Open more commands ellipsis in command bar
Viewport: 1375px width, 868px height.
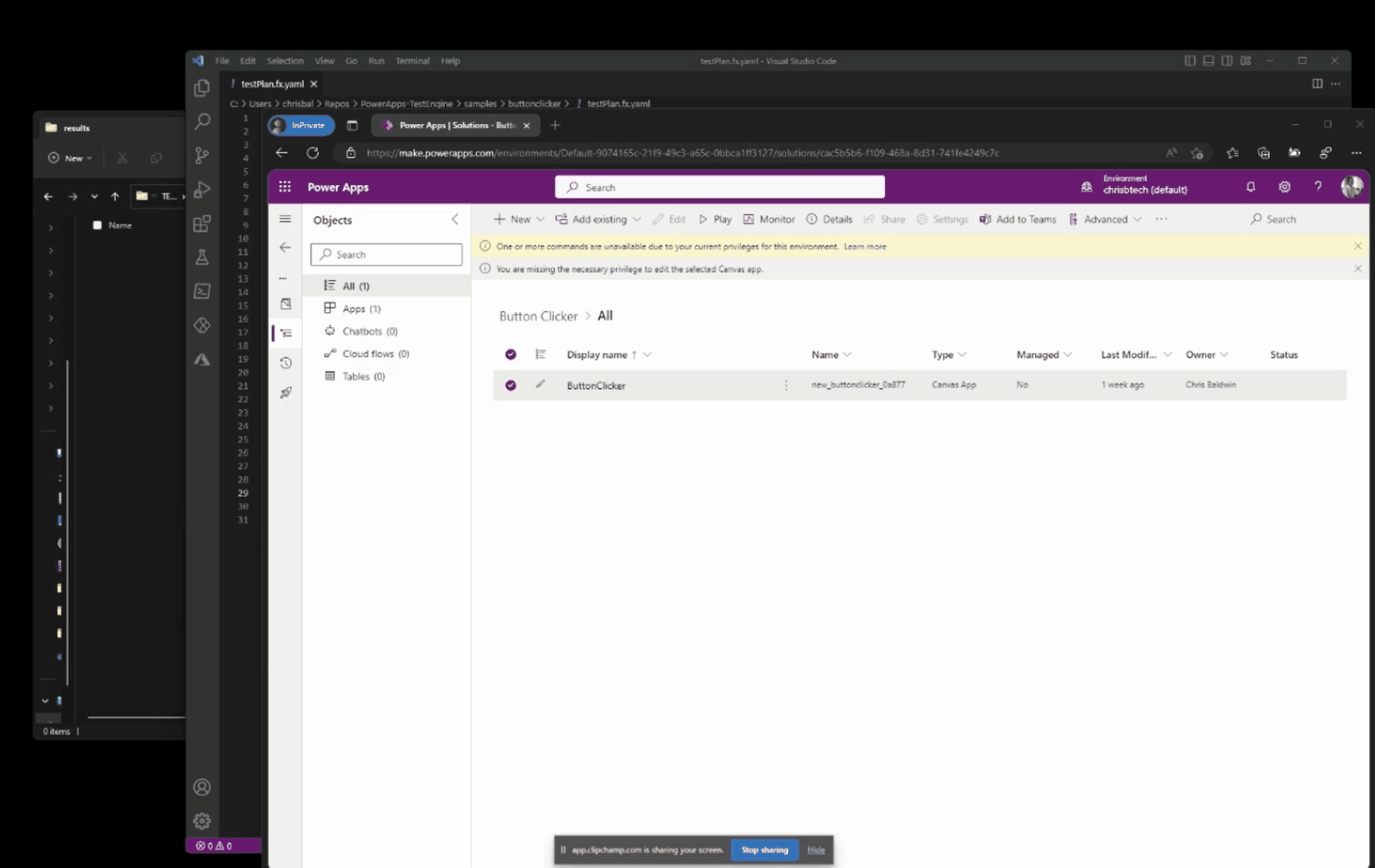coord(1162,219)
